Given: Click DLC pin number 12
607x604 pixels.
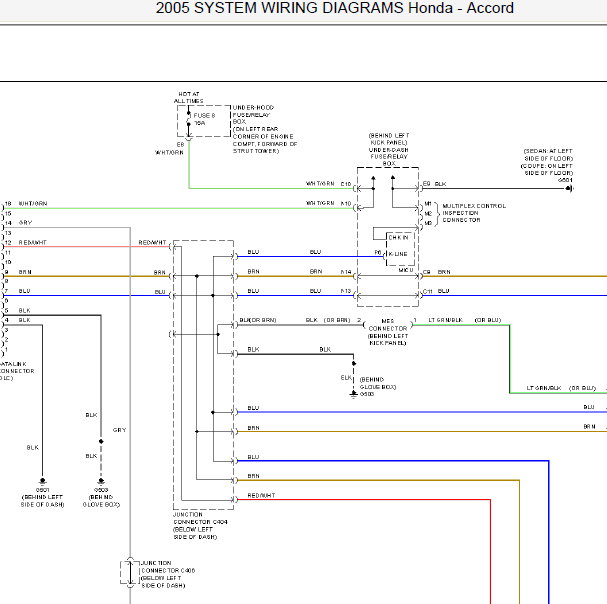Looking at the screenshot, I should coord(8,242).
